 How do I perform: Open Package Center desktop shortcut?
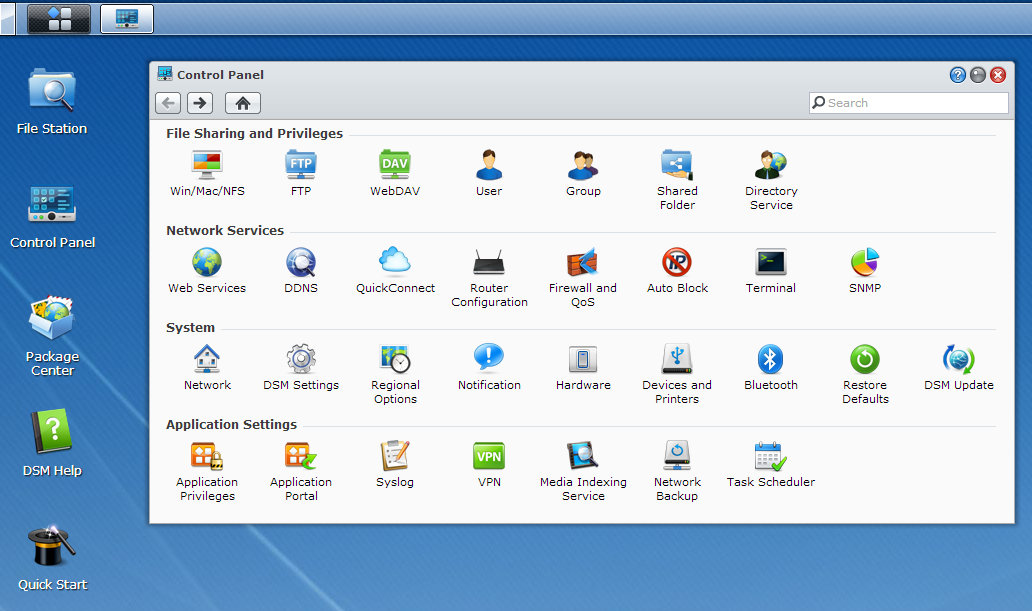click(x=52, y=336)
